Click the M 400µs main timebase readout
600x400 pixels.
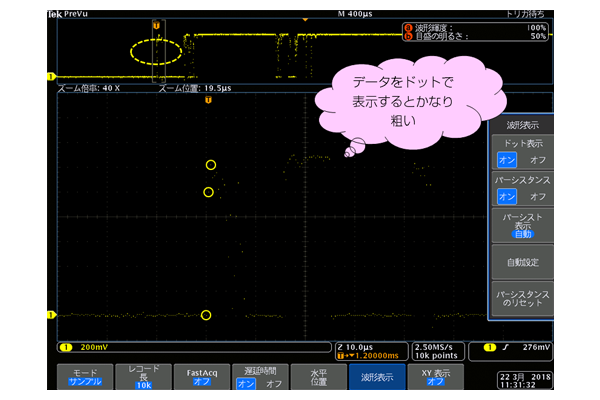click(x=355, y=14)
